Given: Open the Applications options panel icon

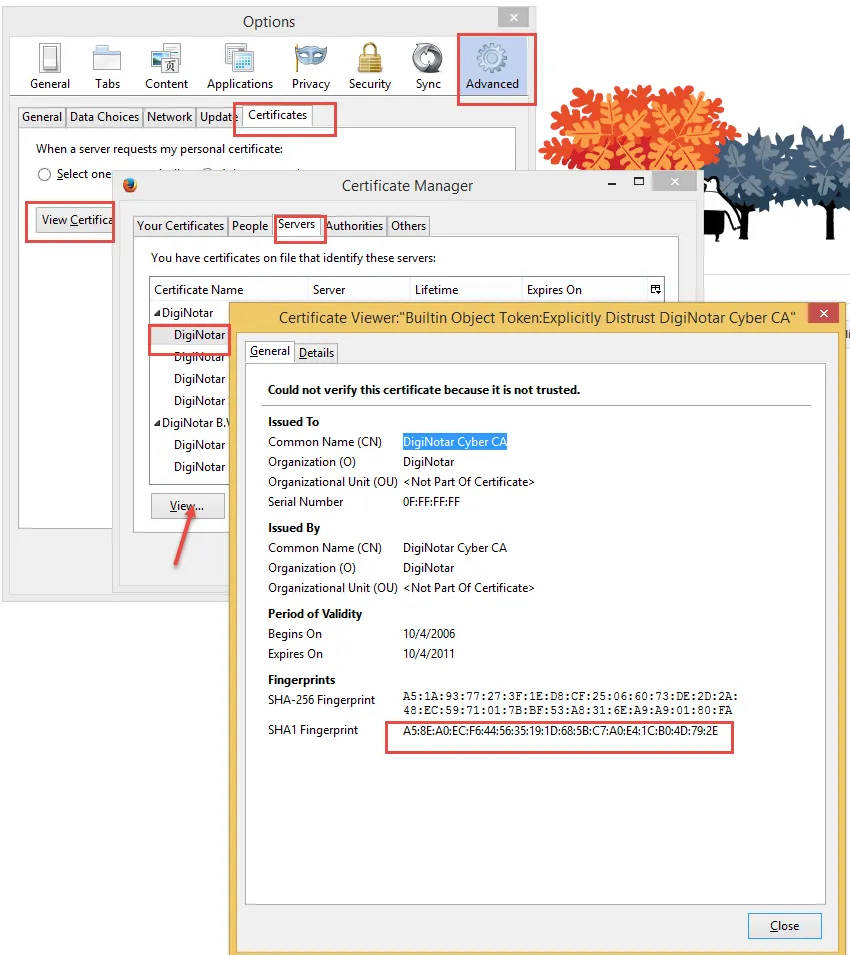Looking at the screenshot, I should 240,67.
